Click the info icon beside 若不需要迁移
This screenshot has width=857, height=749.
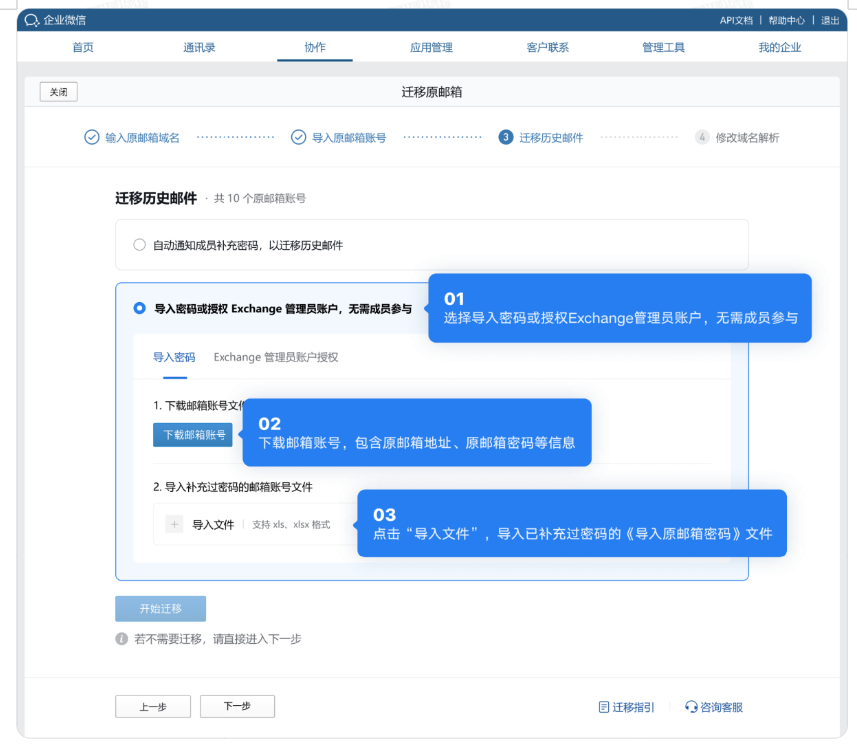[122, 638]
